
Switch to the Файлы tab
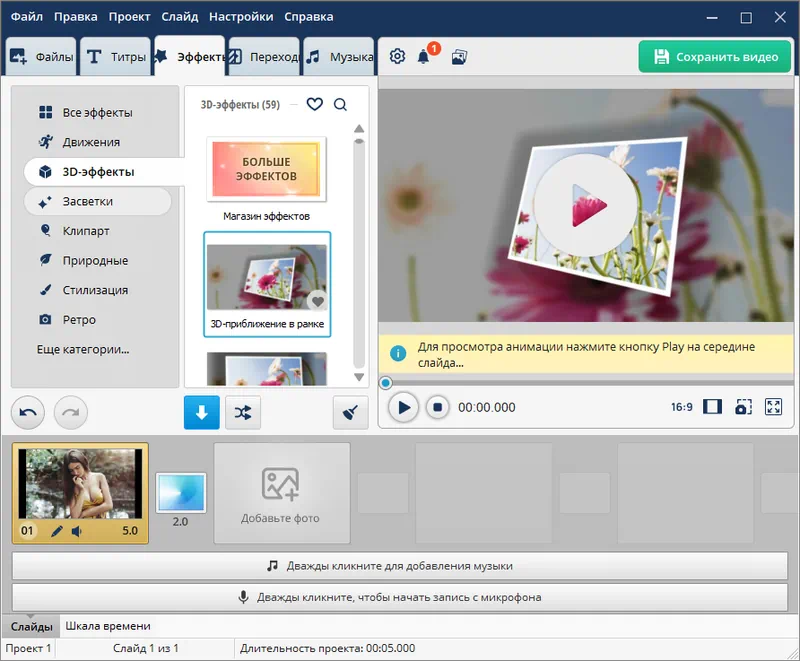[x=41, y=56]
